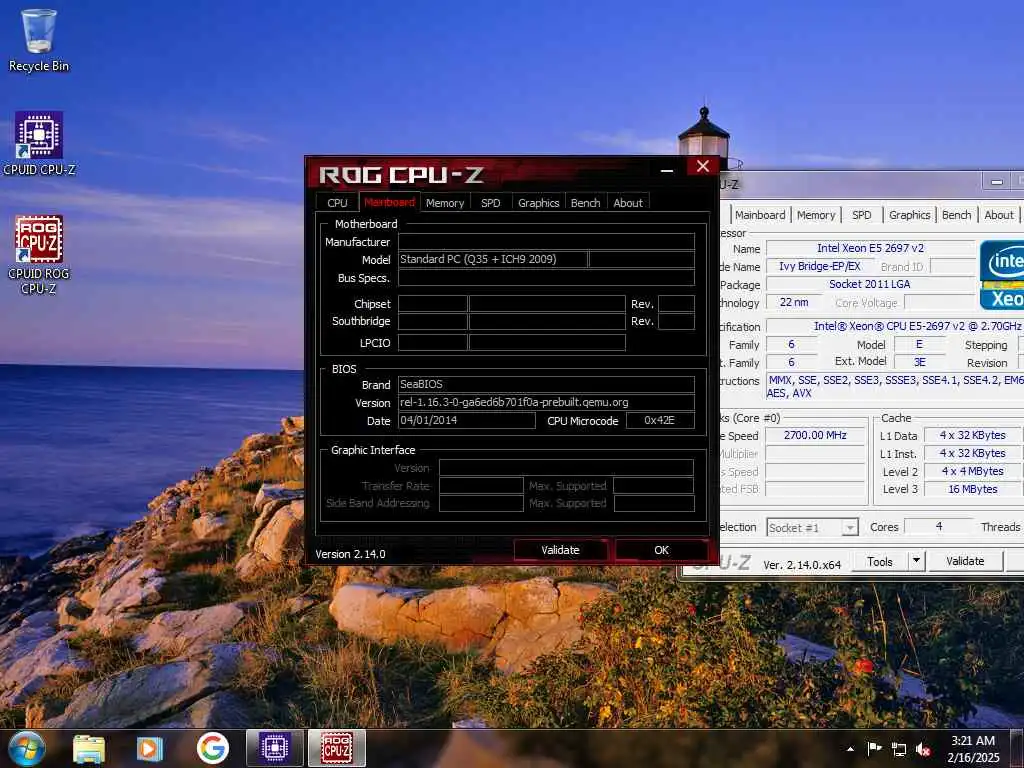Open Google Chrome from the taskbar

[x=212, y=748]
